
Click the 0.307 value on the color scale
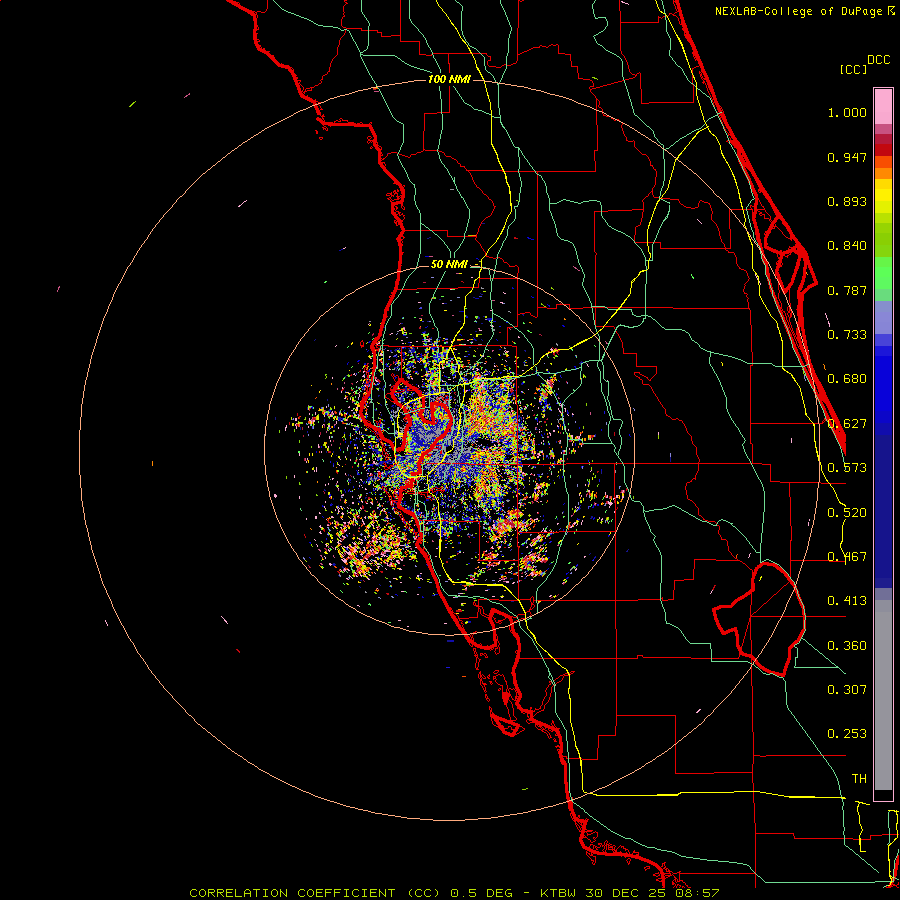point(847,690)
